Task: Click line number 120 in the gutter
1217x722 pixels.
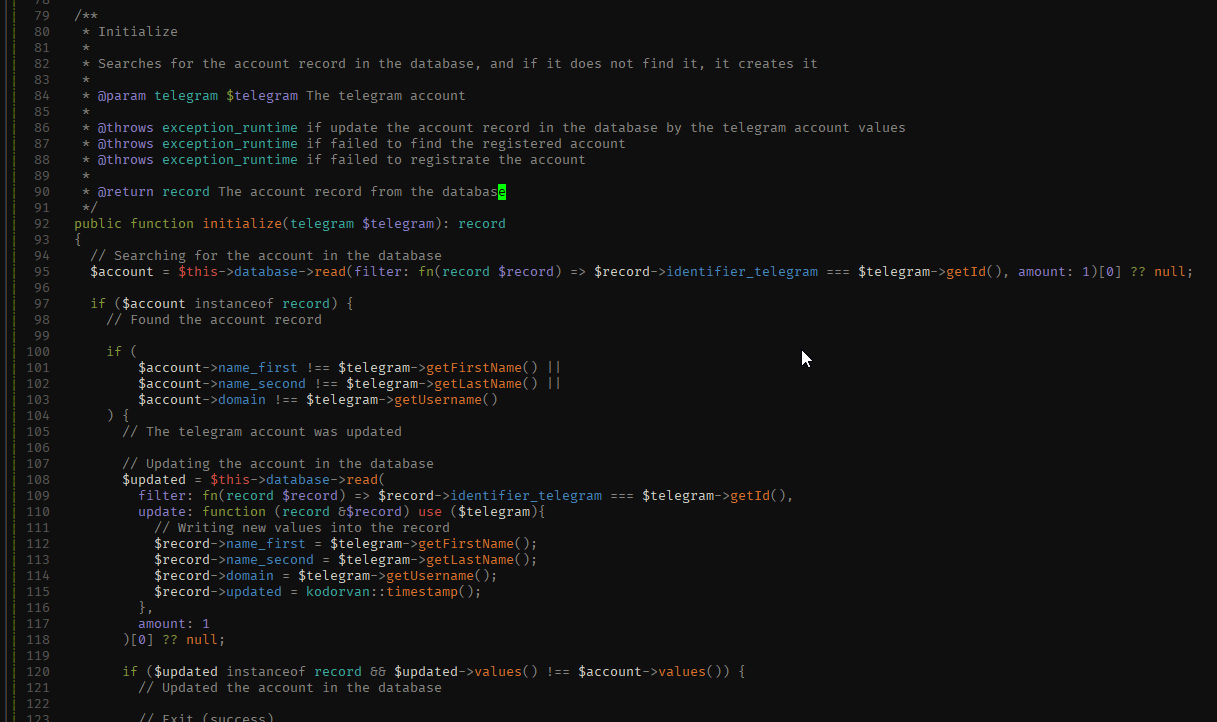Action: (37, 672)
